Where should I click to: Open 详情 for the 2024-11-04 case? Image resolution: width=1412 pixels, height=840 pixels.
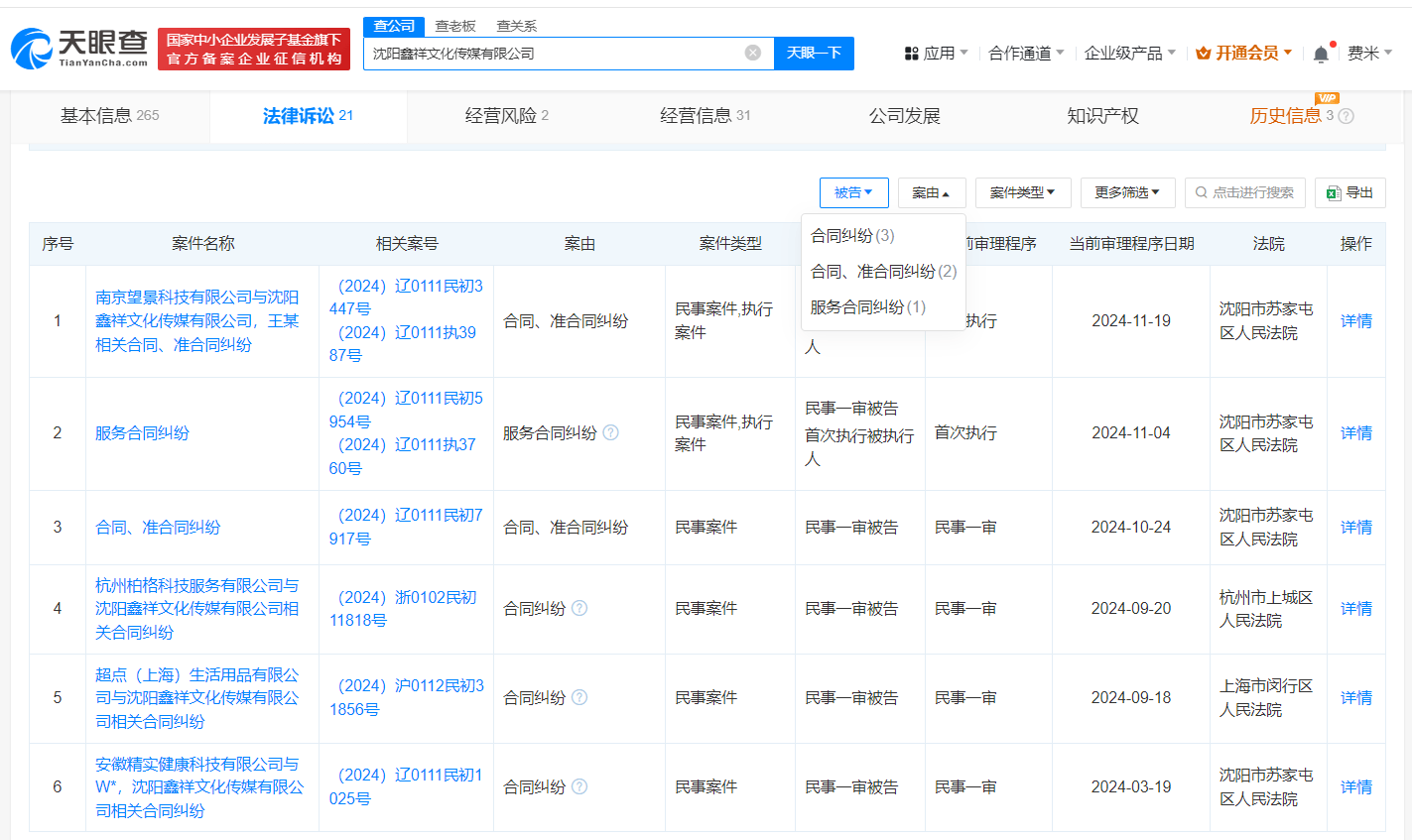pos(1356,432)
